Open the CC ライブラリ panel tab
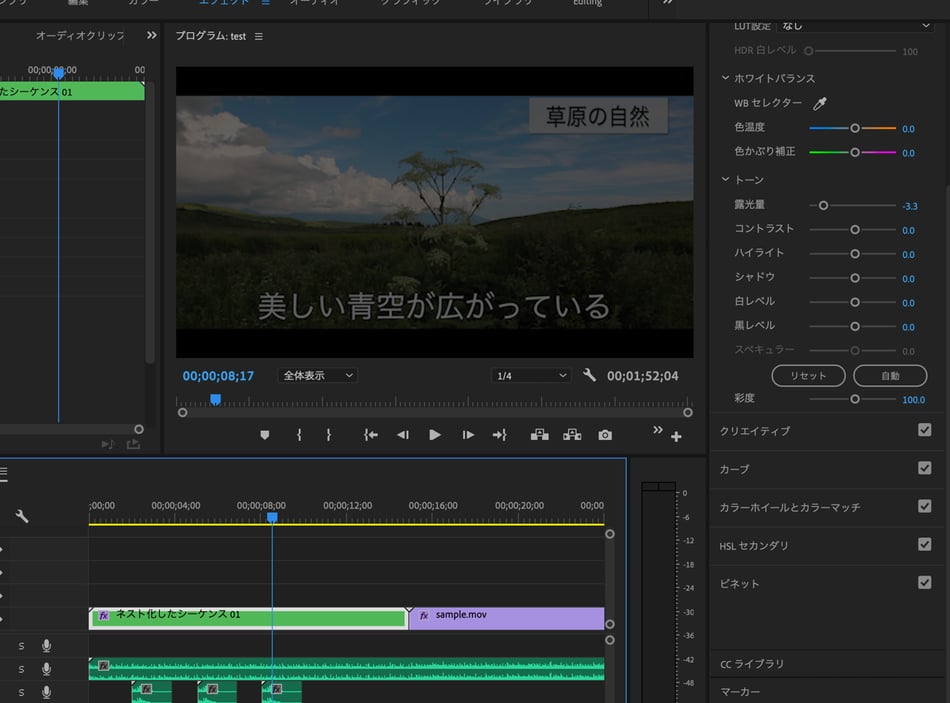950x703 pixels. click(752, 664)
